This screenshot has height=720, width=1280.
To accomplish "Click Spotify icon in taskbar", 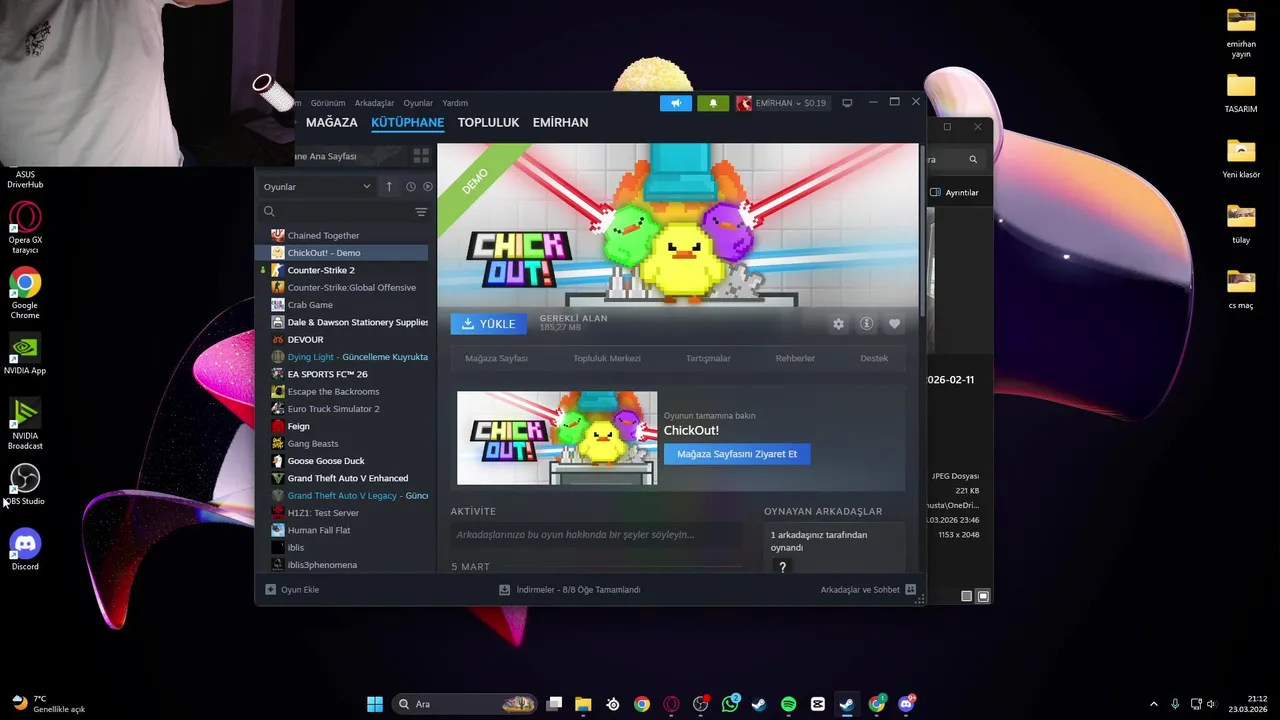I will point(788,704).
